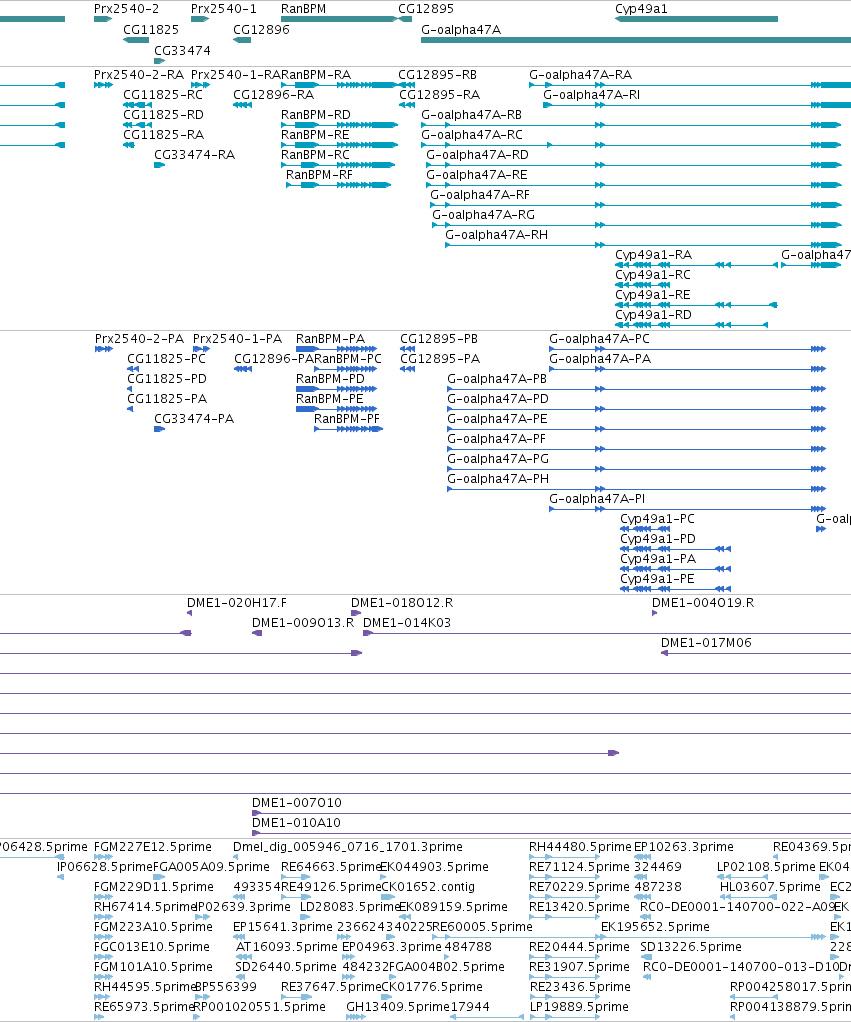This screenshot has width=851, height=1022.
Task: Click transcript label Cyp49a1-RA
Action: (654, 256)
